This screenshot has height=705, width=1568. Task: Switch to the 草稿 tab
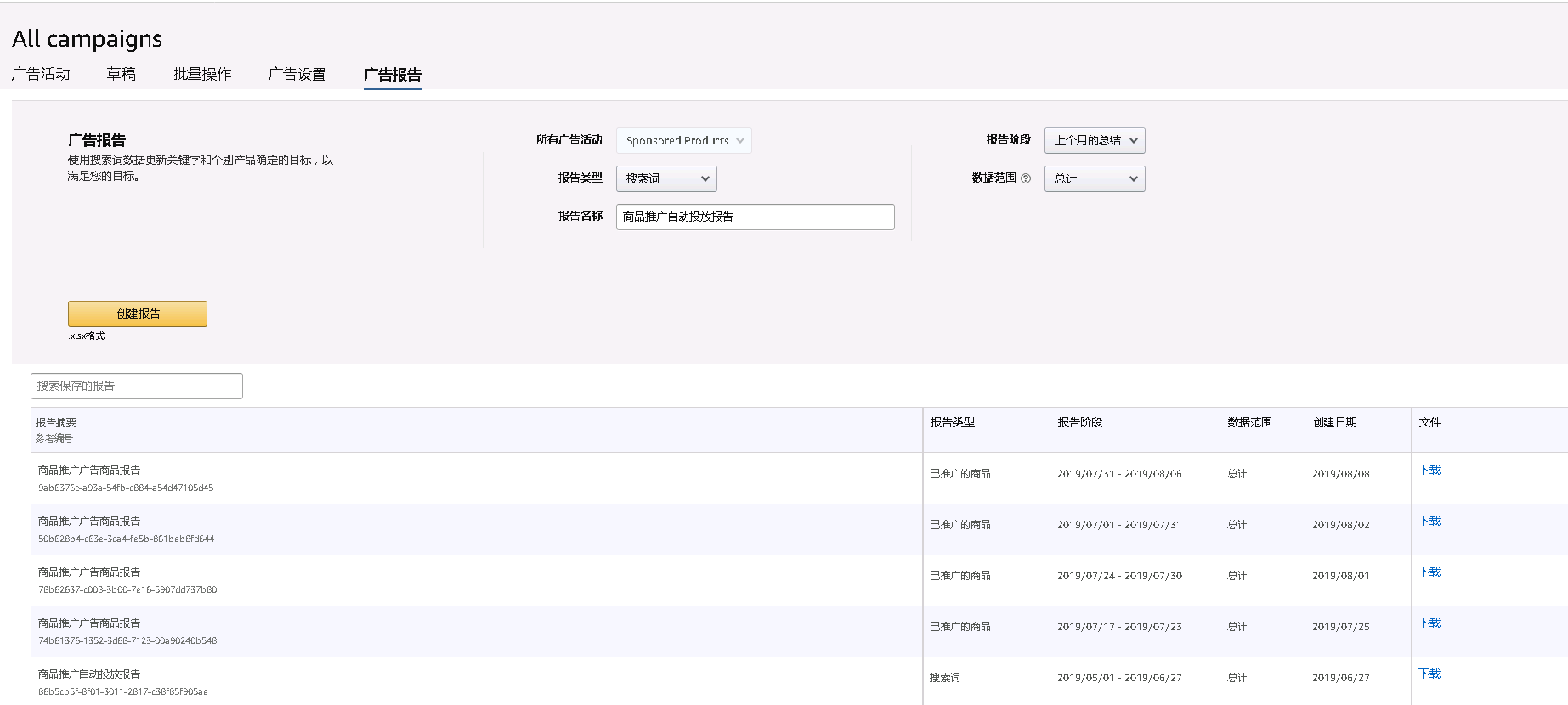pyautogui.click(x=122, y=74)
